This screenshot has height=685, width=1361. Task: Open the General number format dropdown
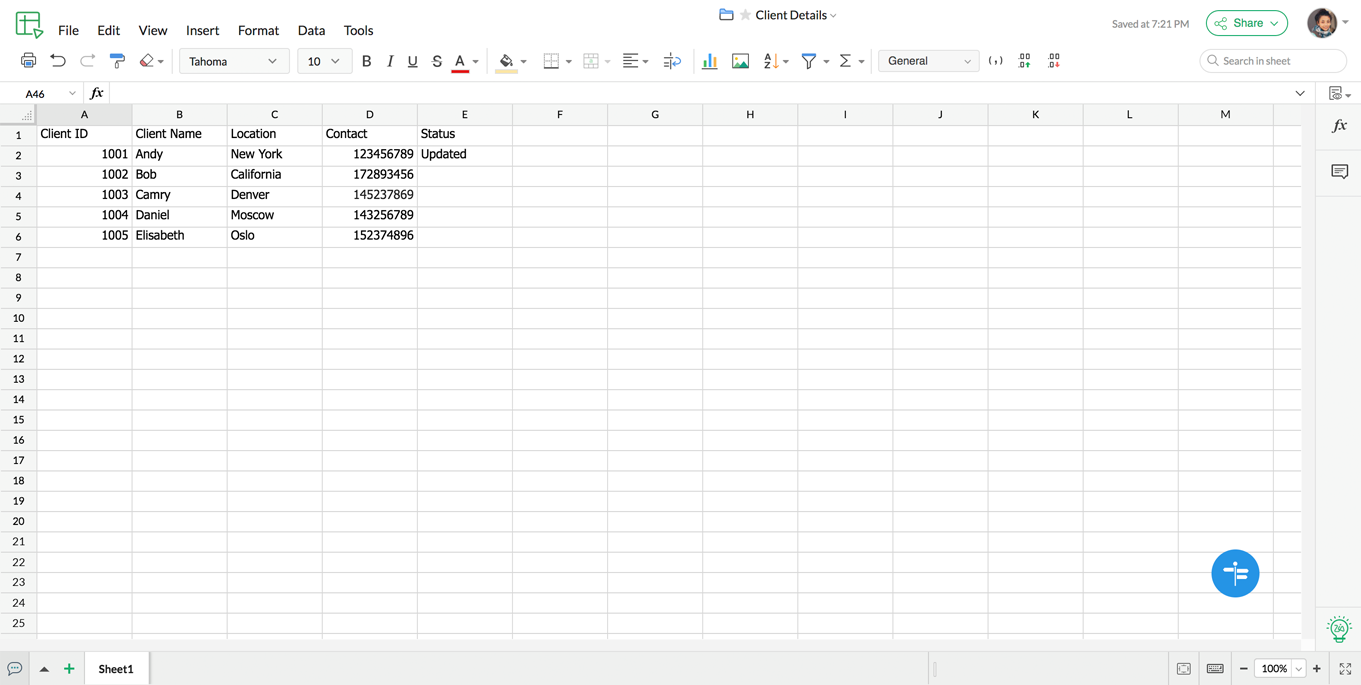pos(928,61)
